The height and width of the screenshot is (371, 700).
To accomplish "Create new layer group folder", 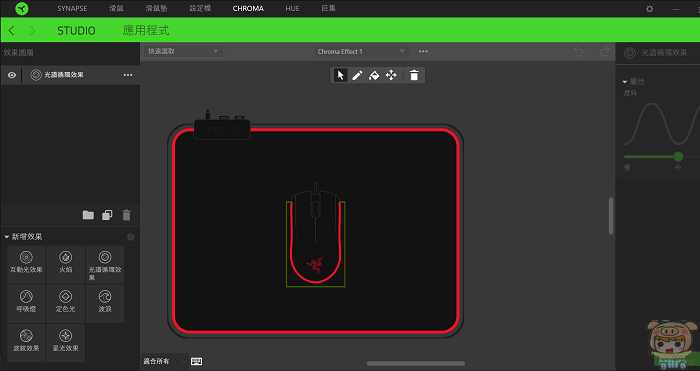I will pos(88,215).
